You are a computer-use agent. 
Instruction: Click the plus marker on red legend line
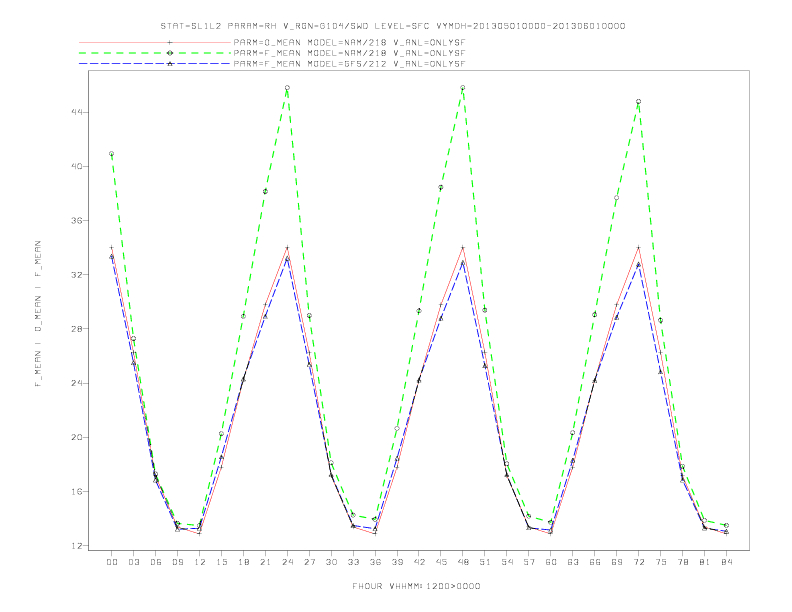coord(170,42)
